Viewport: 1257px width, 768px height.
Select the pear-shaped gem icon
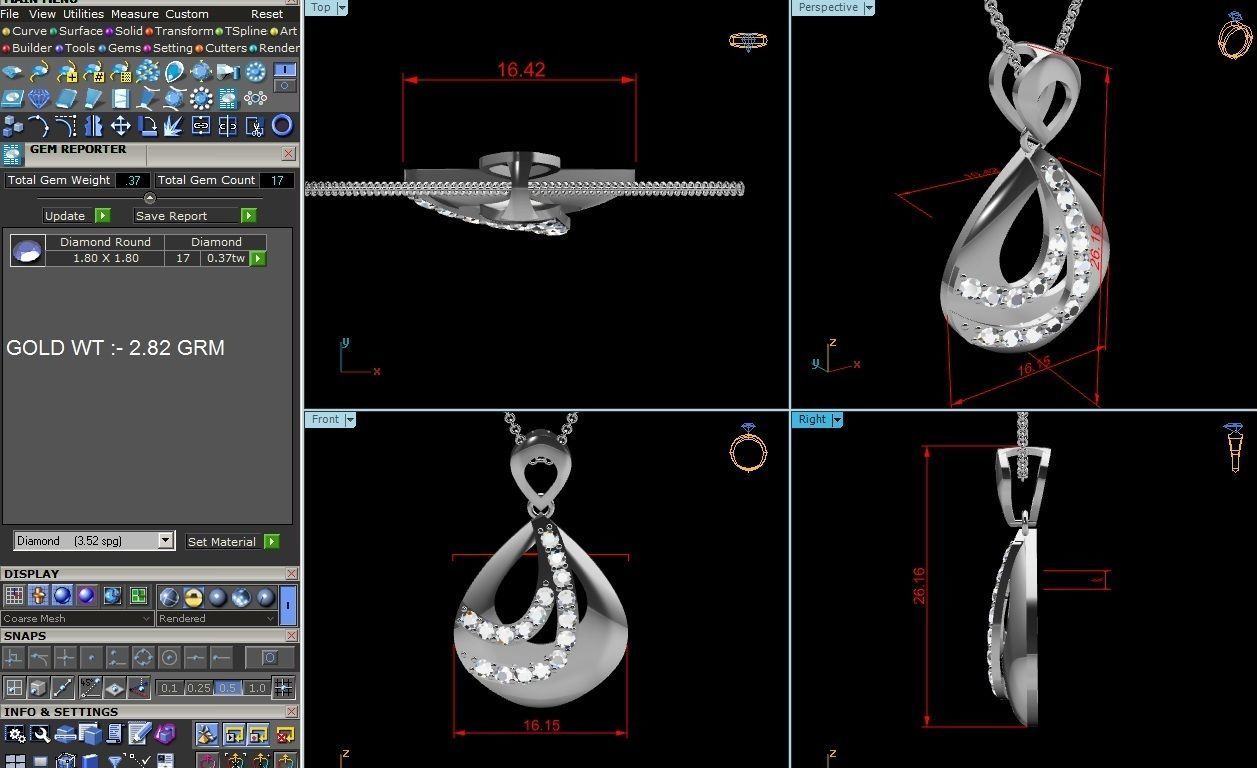175,72
